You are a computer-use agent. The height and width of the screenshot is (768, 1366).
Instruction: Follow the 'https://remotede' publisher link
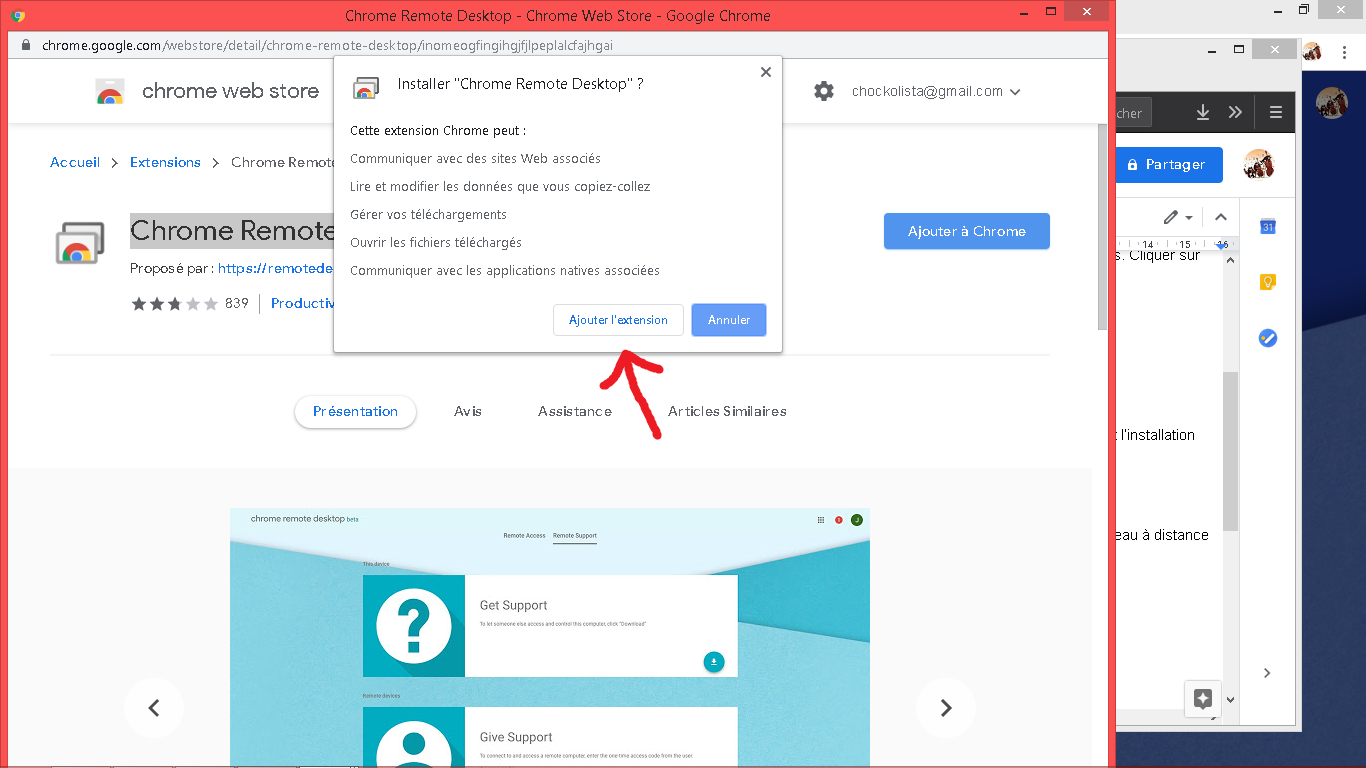[275, 268]
